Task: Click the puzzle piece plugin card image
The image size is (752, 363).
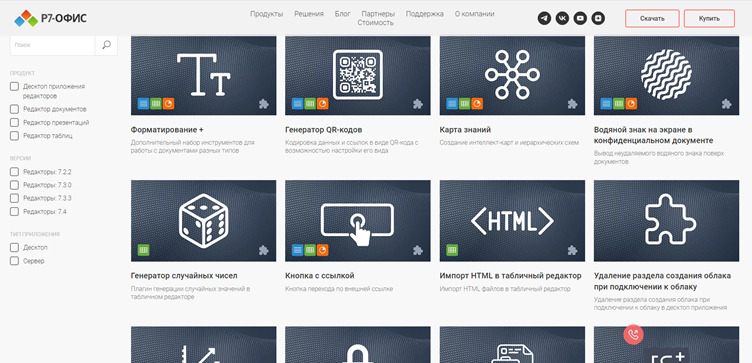Action: coord(666,221)
